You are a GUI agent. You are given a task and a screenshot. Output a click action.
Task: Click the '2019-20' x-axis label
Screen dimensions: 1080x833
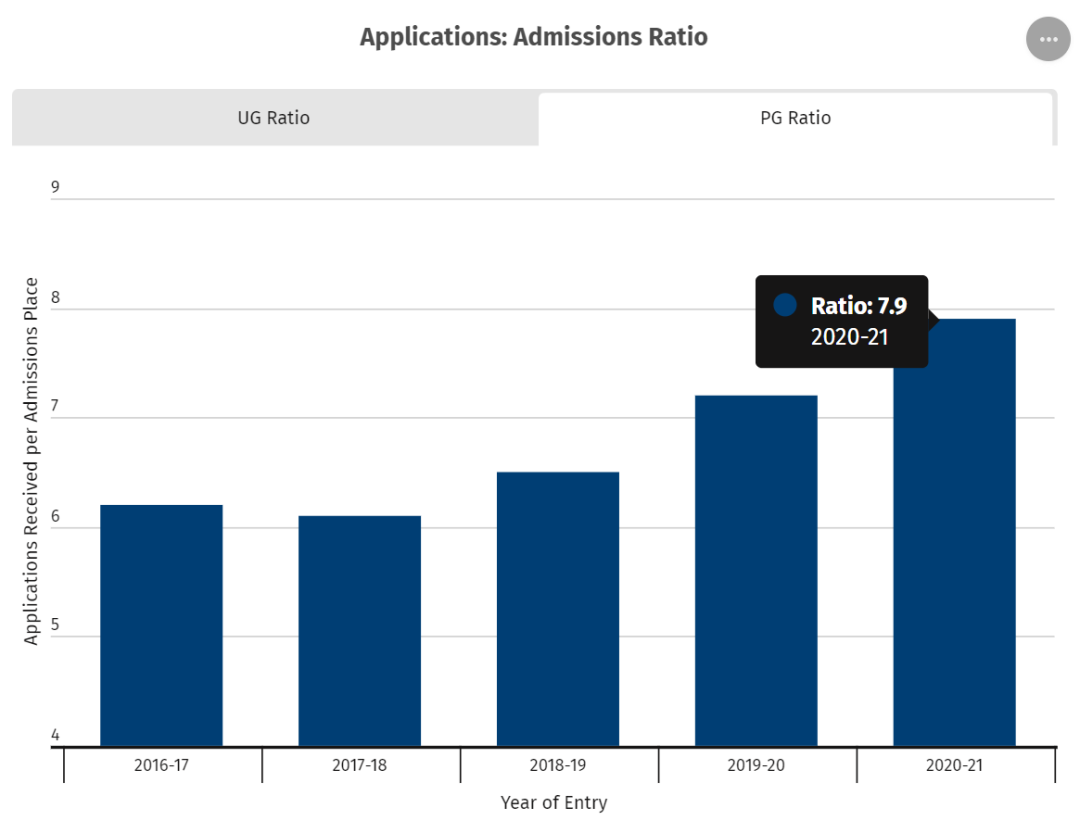click(x=756, y=765)
